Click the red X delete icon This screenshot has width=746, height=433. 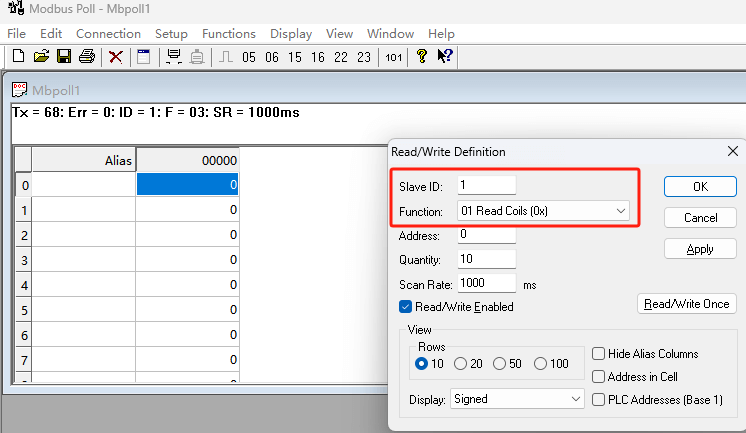(116, 57)
